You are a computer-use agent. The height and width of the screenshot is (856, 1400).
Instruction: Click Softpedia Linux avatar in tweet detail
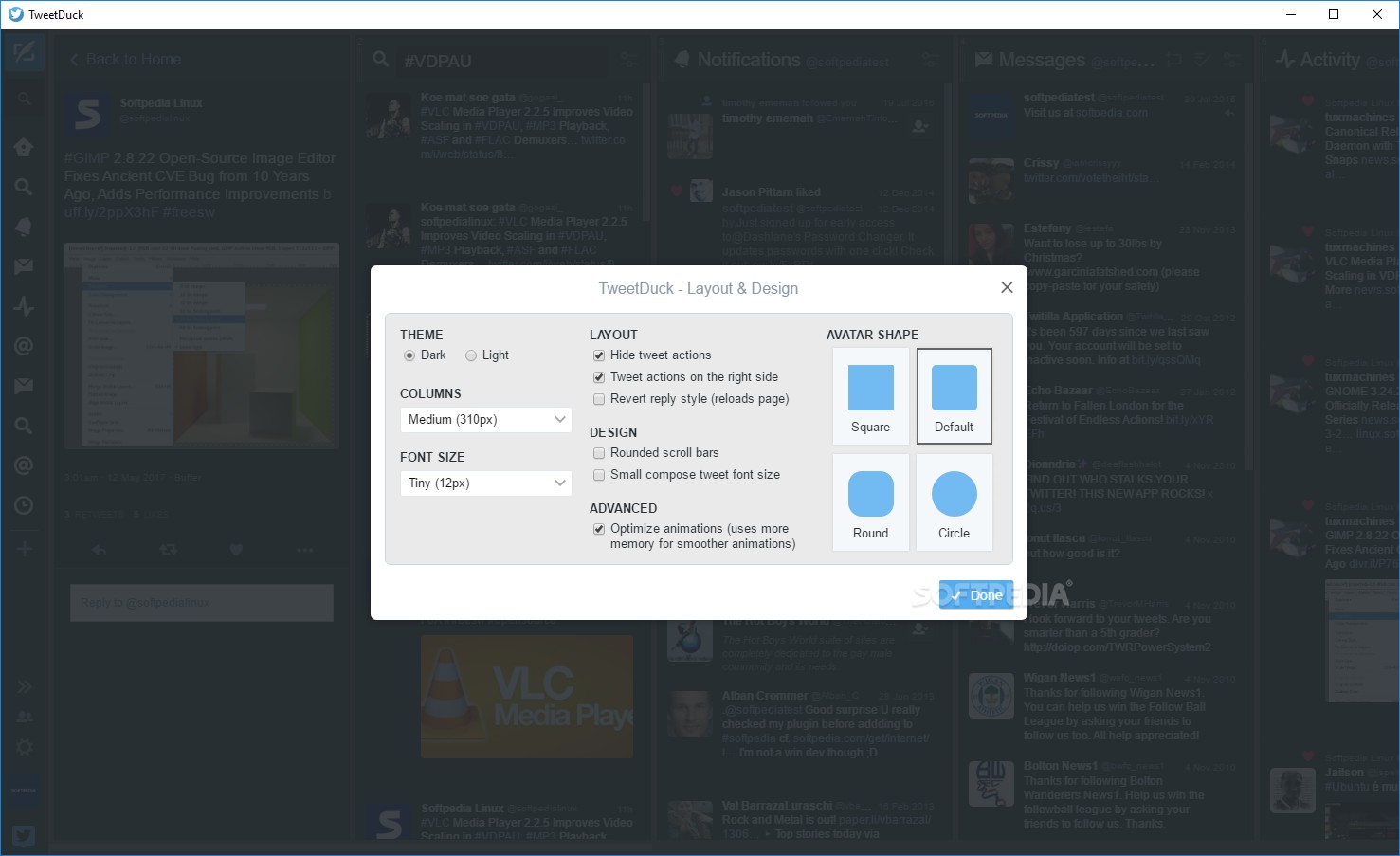pos(87,115)
